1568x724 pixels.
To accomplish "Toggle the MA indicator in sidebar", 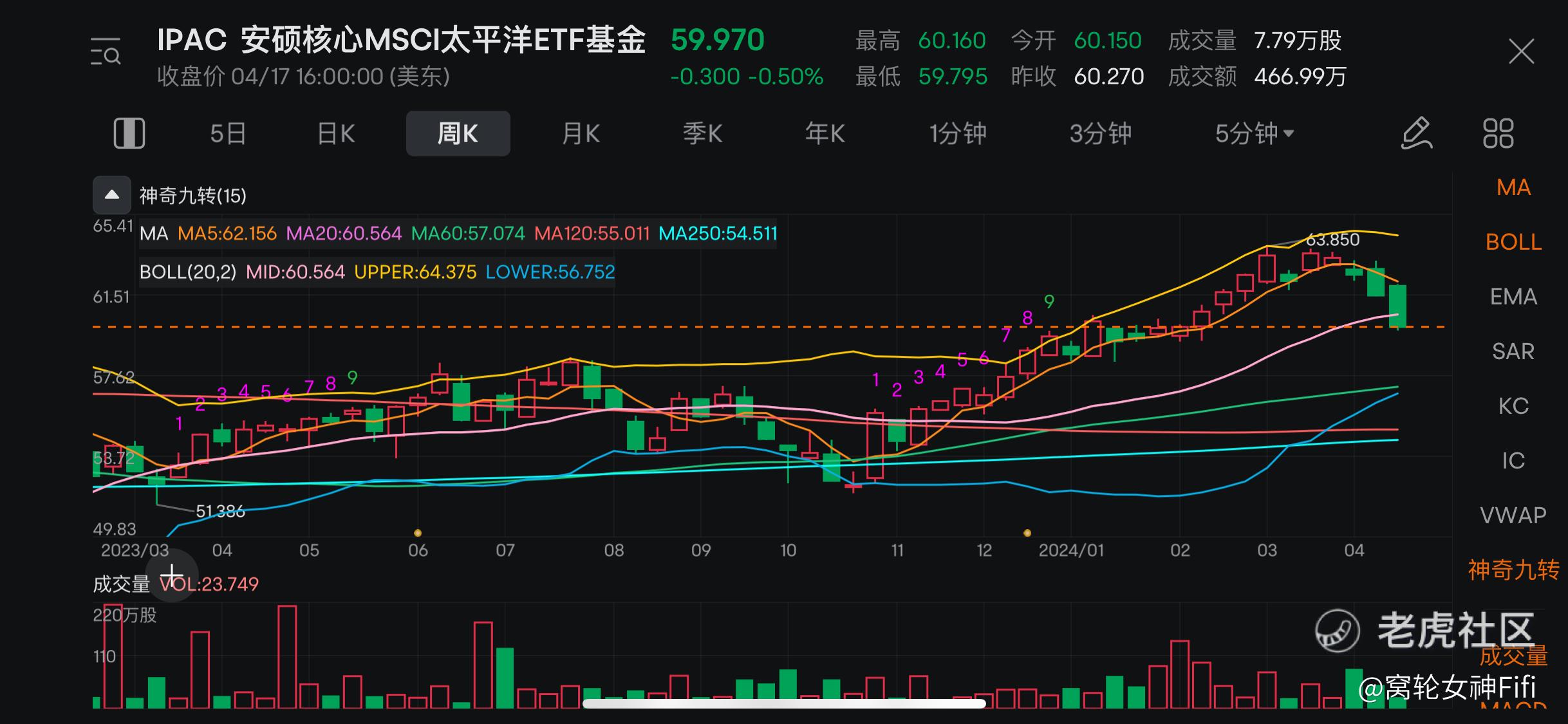I will 1513,187.
